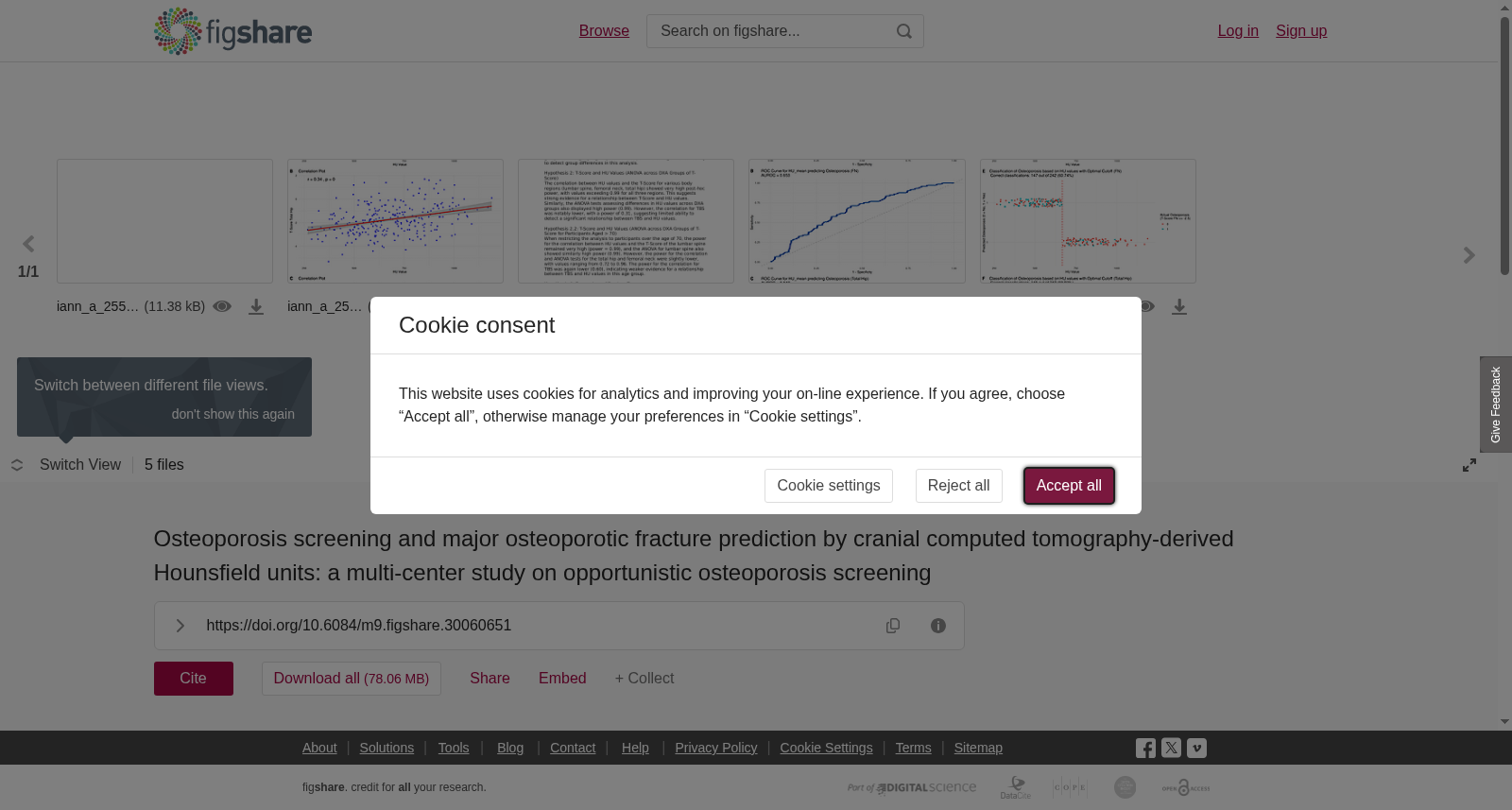
Task: Open figshare Facebook page icon
Action: pos(1145,749)
